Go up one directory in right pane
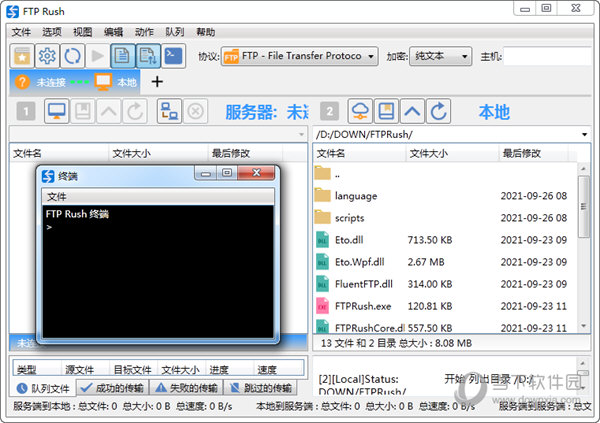Image resolution: width=600 pixels, height=423 pixels. tap(412, 111)
